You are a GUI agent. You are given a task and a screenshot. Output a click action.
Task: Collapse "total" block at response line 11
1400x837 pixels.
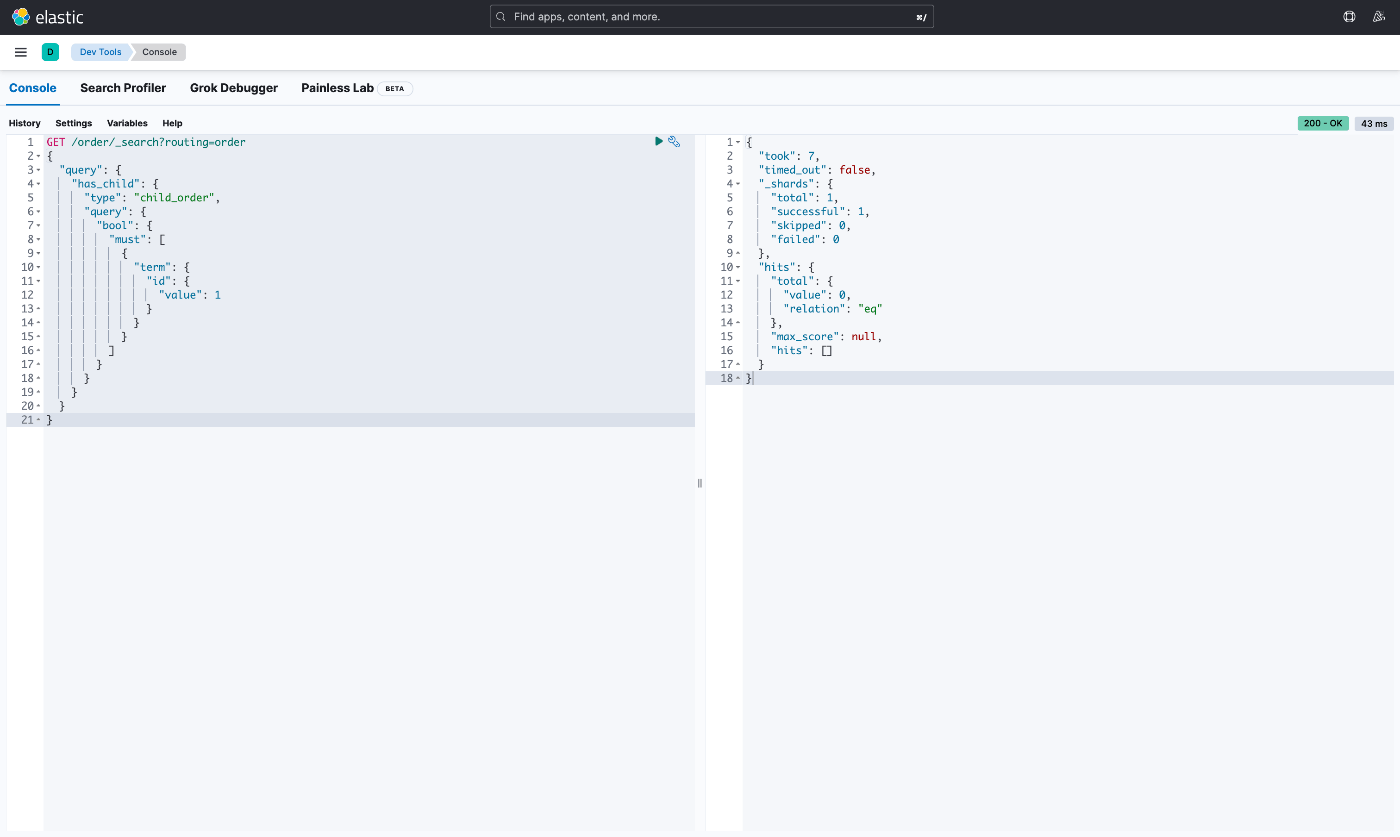pos(738,282)
